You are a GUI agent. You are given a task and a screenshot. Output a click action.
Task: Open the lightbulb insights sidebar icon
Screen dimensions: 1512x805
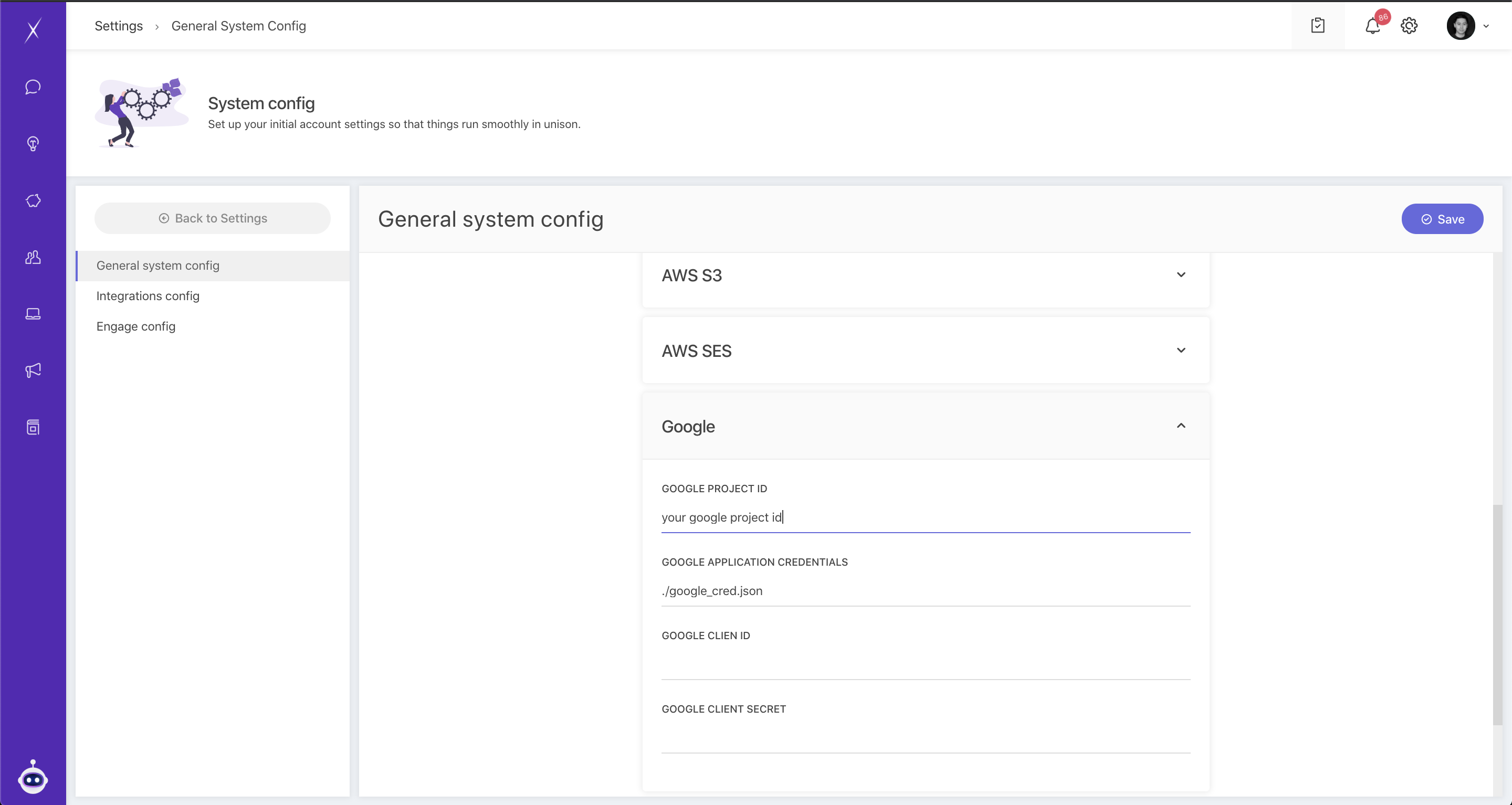[x=33, y=144]
